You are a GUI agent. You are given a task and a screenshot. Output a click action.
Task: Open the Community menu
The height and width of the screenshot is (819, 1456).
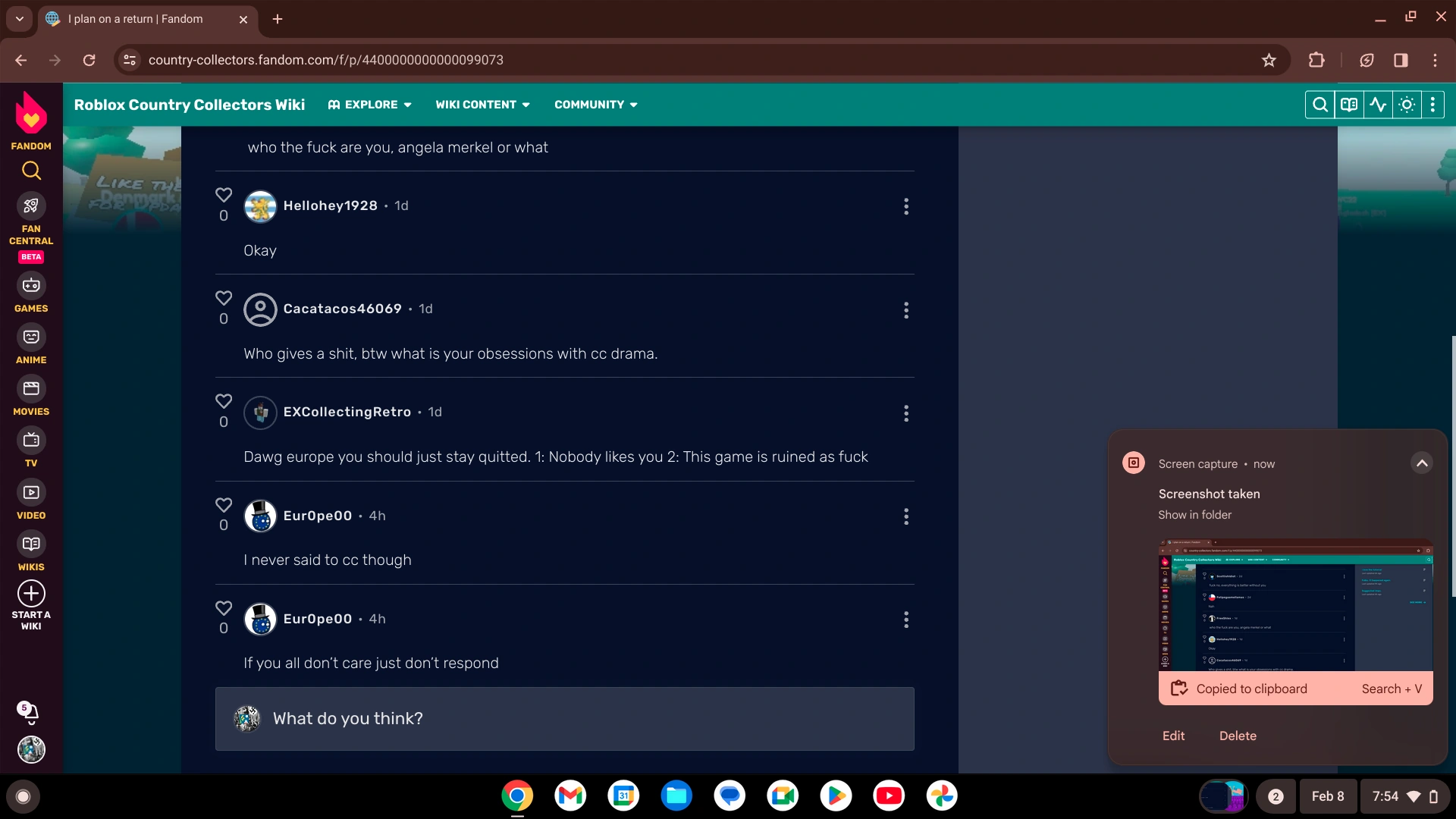(x=595, y=105)
